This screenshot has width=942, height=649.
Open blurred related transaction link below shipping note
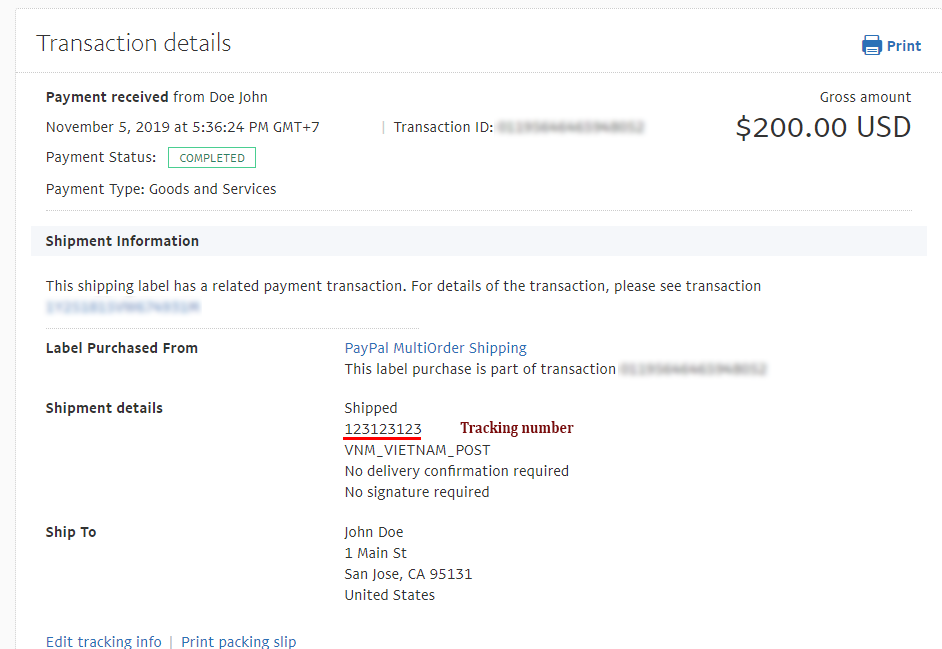123,307
